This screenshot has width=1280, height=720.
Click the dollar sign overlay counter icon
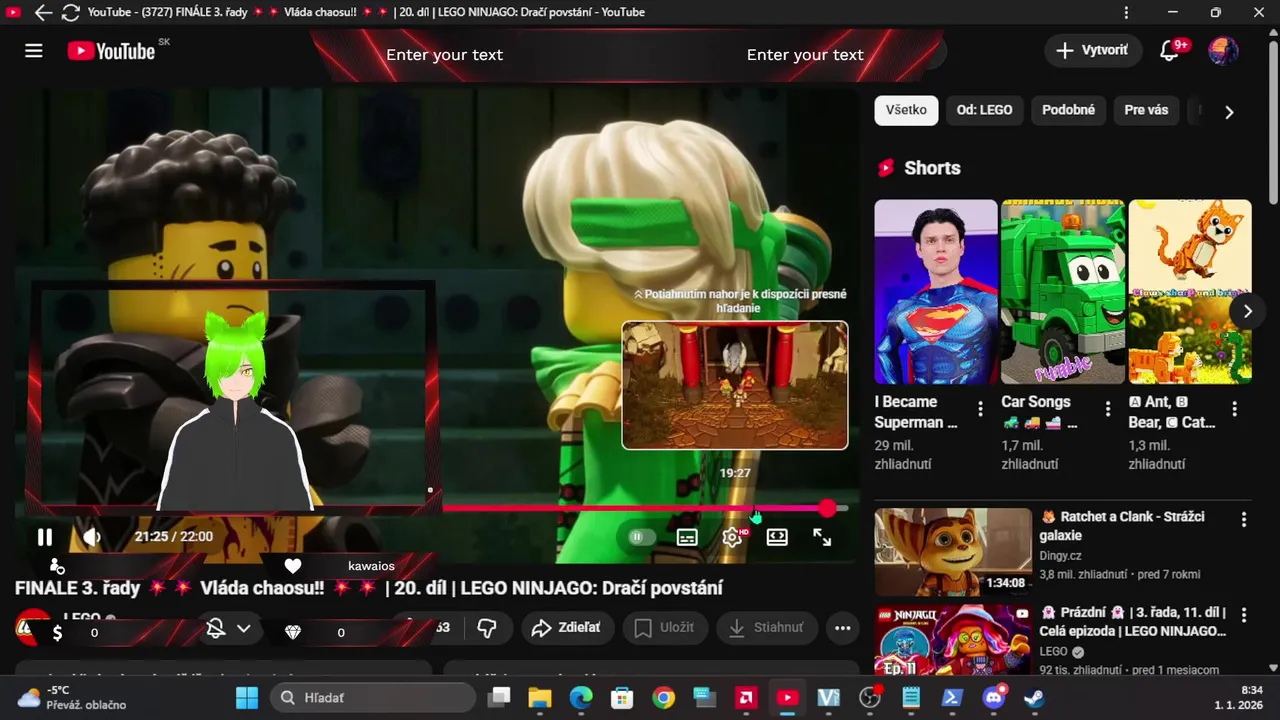(x=58, y=632)
